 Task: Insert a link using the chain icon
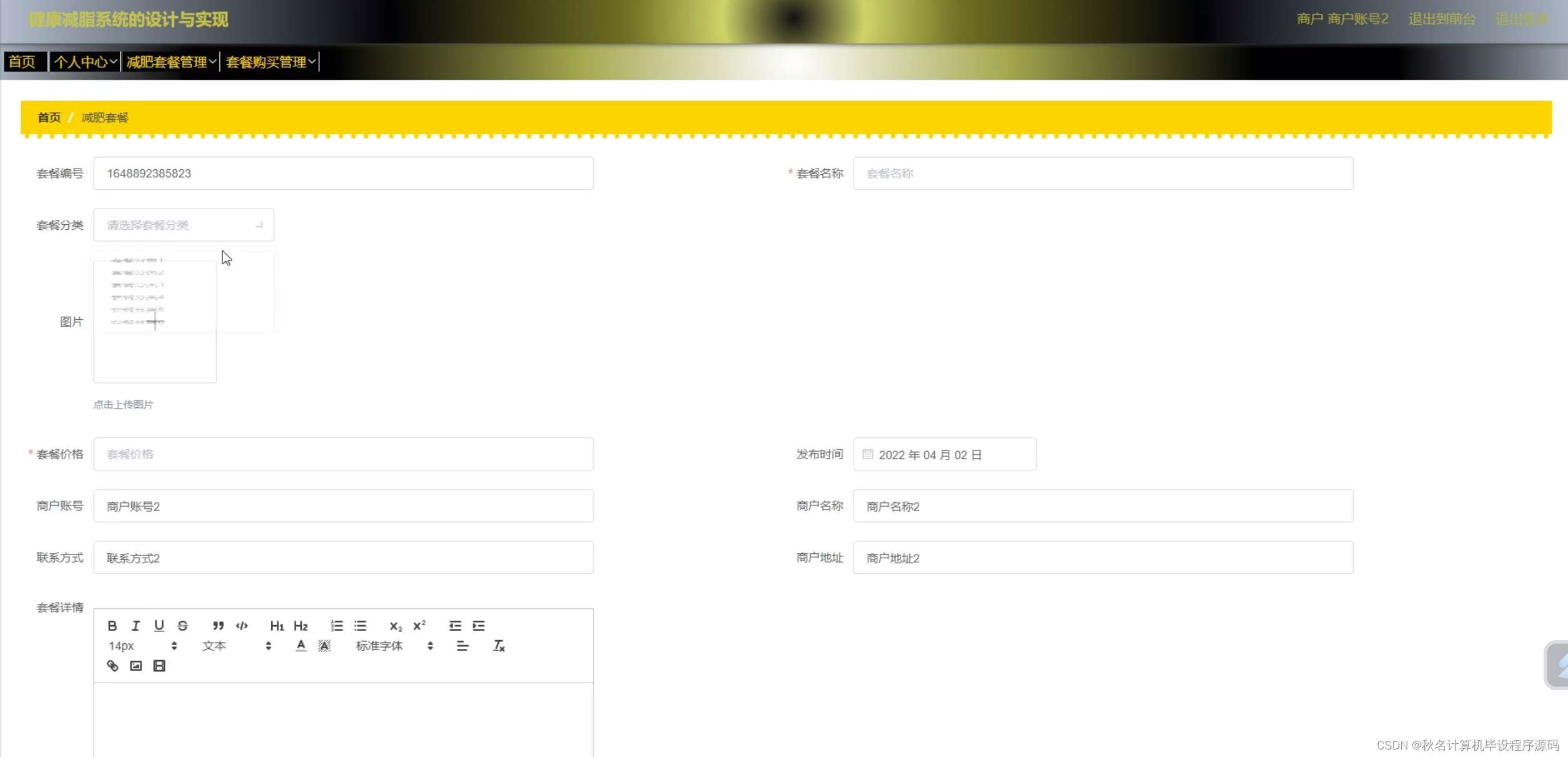point(112,666)
